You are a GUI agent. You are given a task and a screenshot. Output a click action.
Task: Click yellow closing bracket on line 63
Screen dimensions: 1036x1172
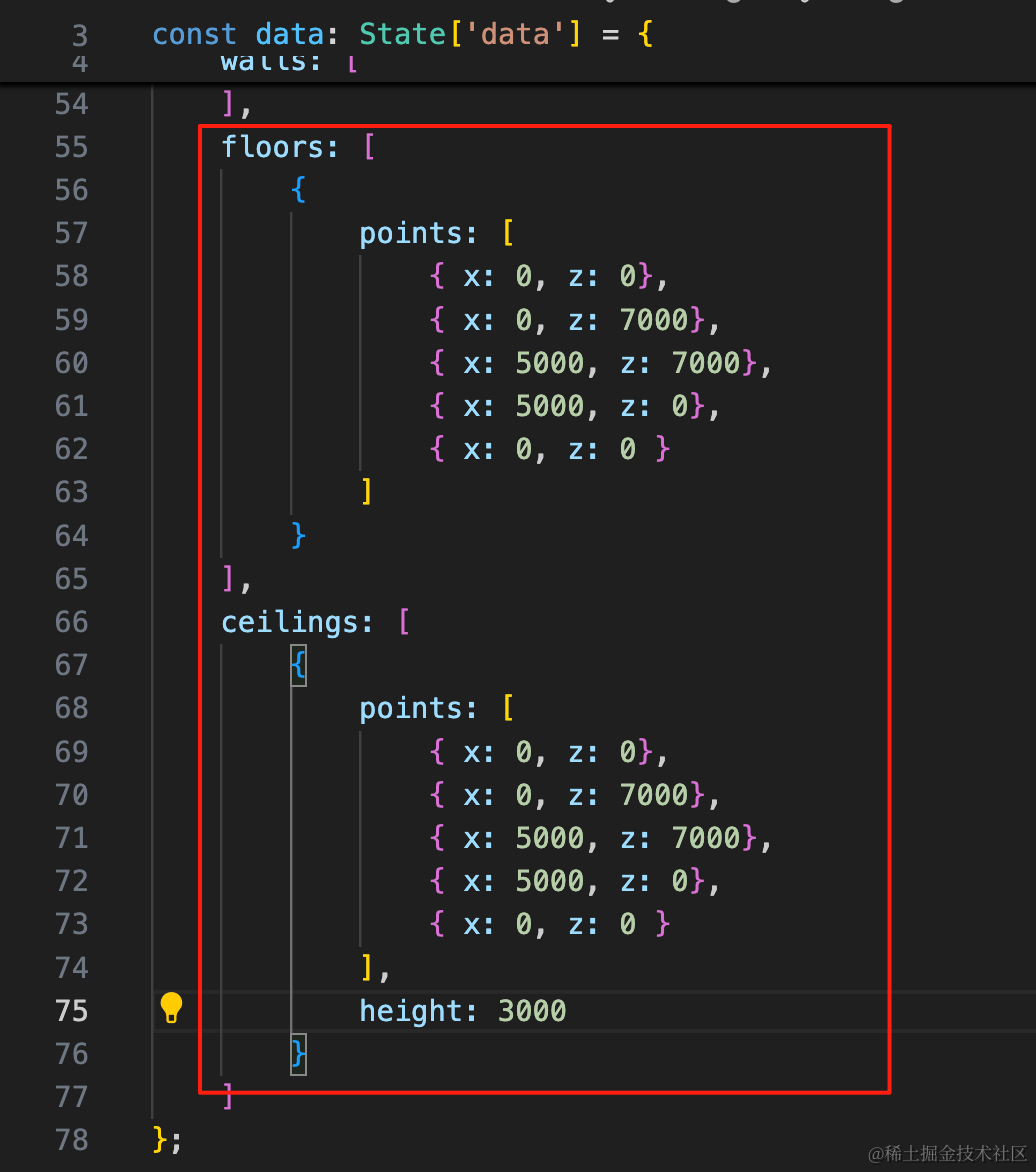point(366,492)
